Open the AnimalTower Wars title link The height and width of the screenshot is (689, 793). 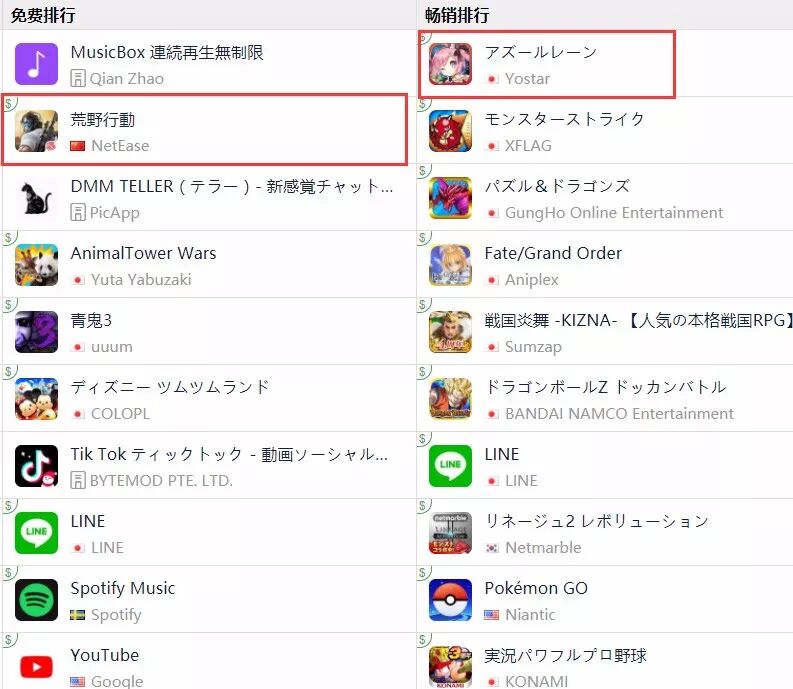144,253
